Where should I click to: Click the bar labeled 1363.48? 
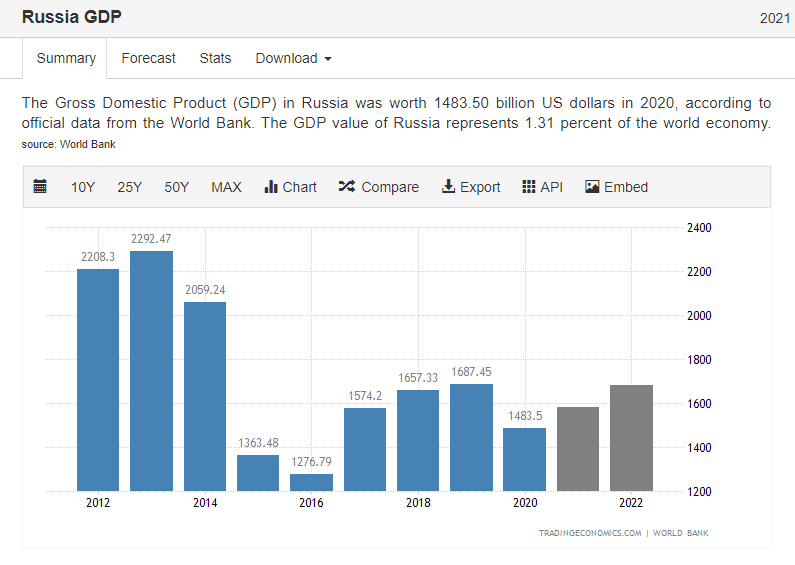tap(258, 473)
